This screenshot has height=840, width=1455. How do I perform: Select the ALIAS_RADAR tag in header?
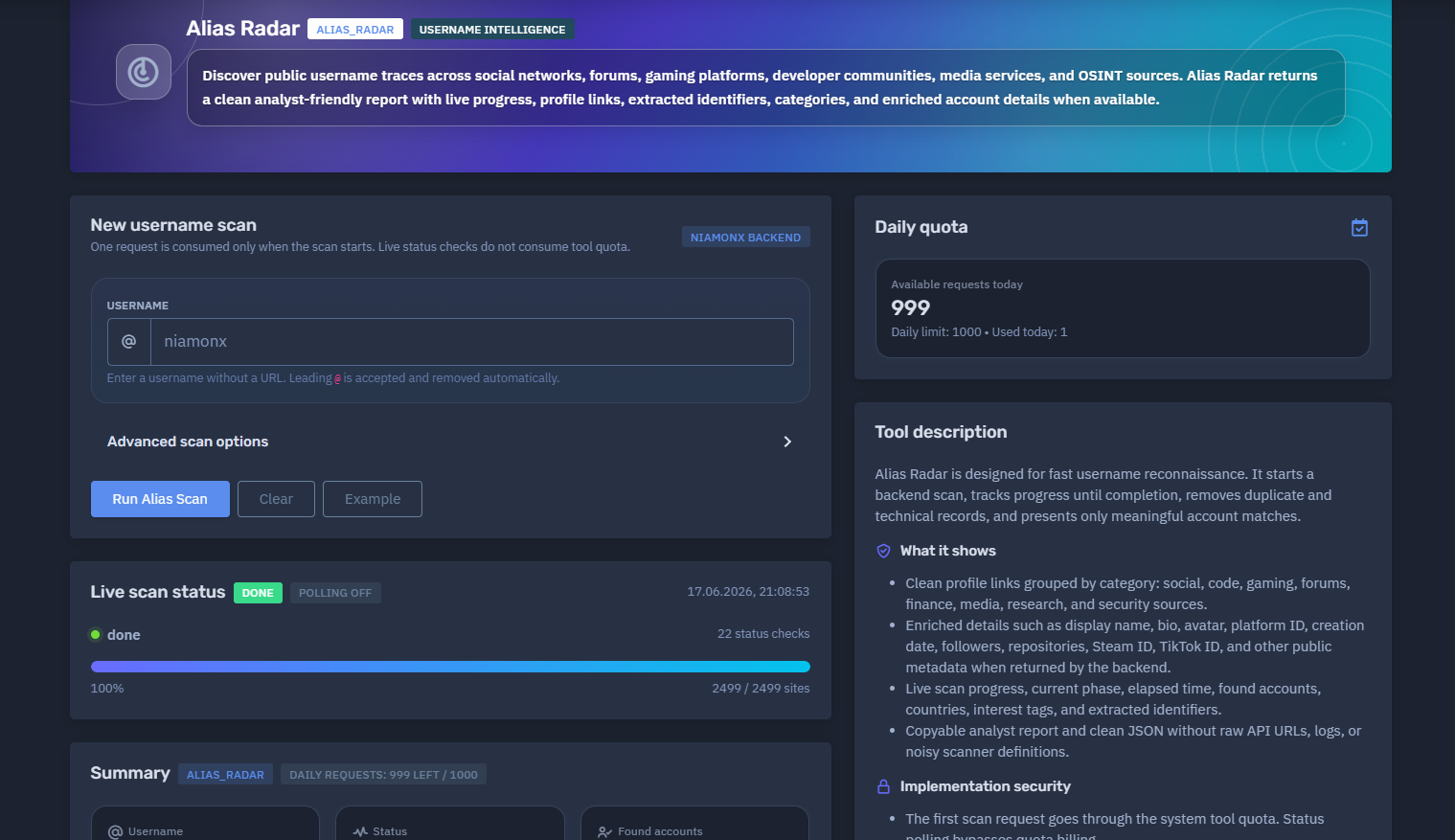(355, 30)
